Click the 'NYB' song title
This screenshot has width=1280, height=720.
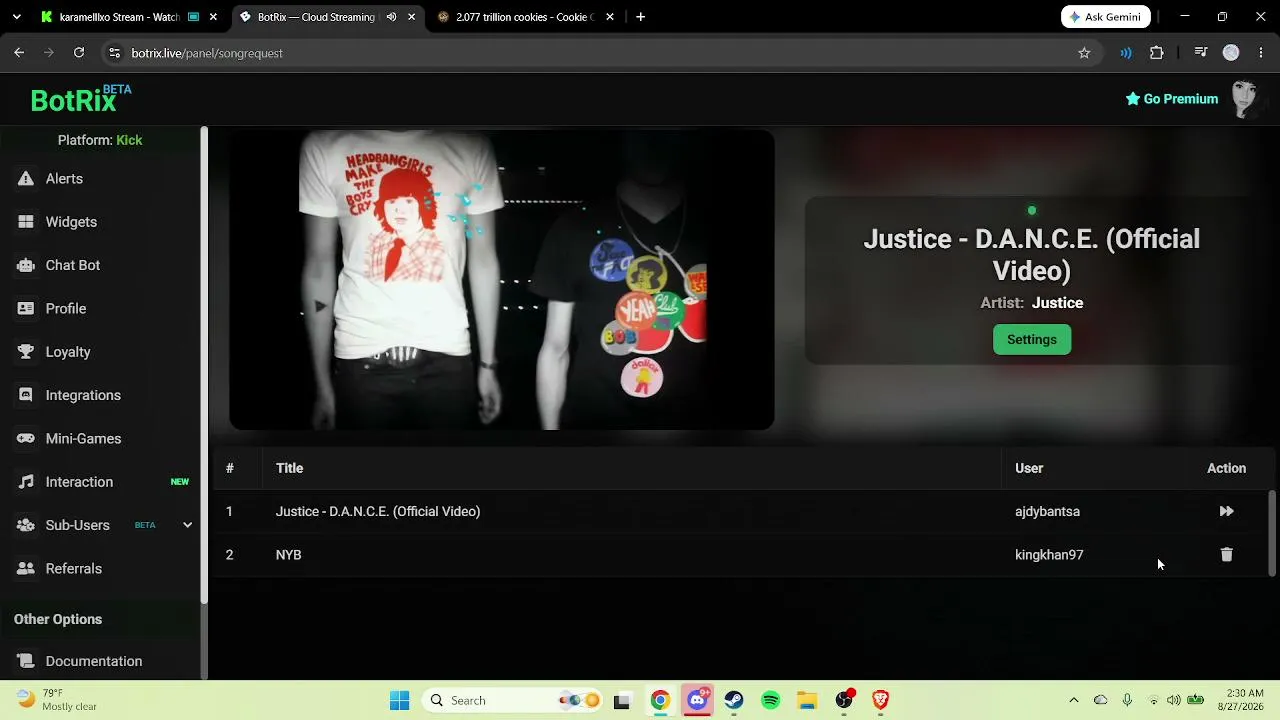(288, 555)
